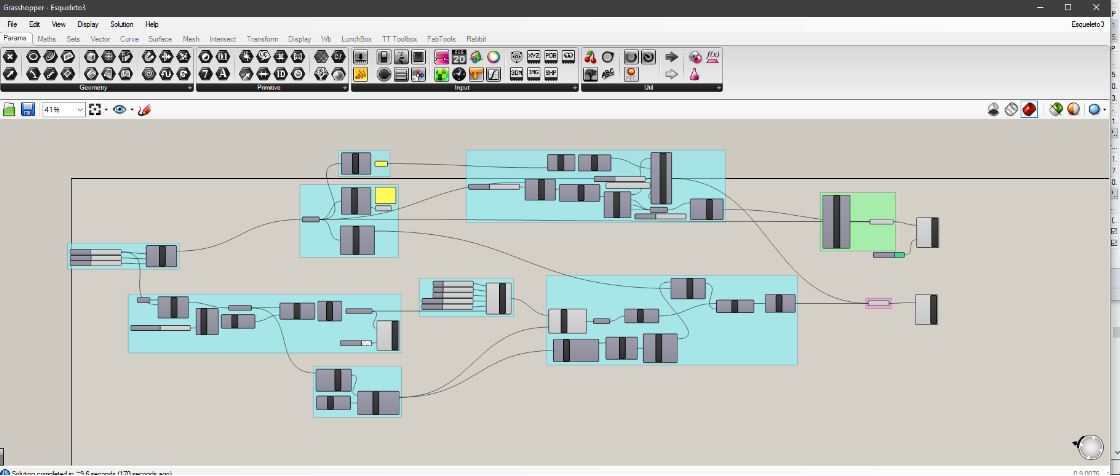The height and width of the screenshot is (476, 1120).
Task: Select the Vector parameter arrow icon
Action: (x=10, y=74)
